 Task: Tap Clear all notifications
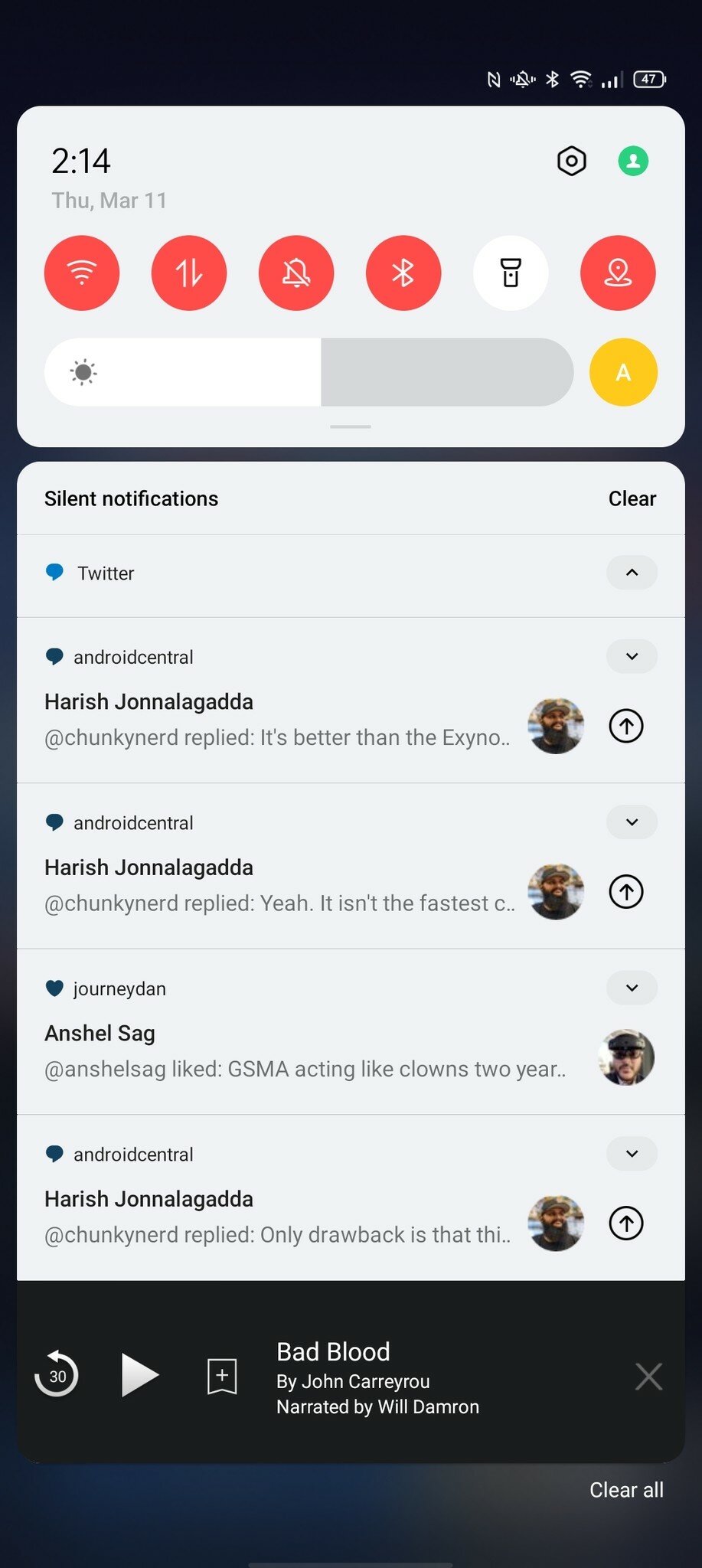point(626,1490)
